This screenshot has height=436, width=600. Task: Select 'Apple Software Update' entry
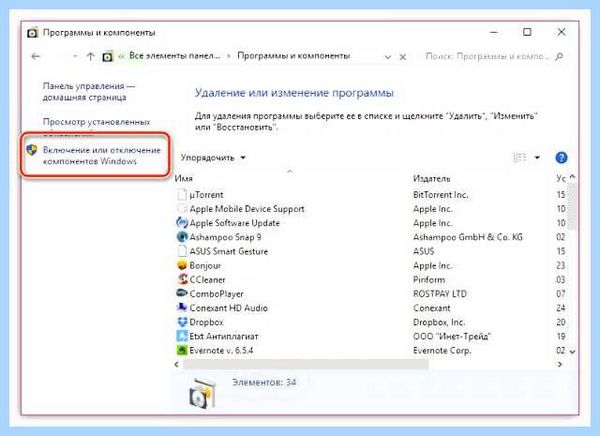[x=235, y=223]
